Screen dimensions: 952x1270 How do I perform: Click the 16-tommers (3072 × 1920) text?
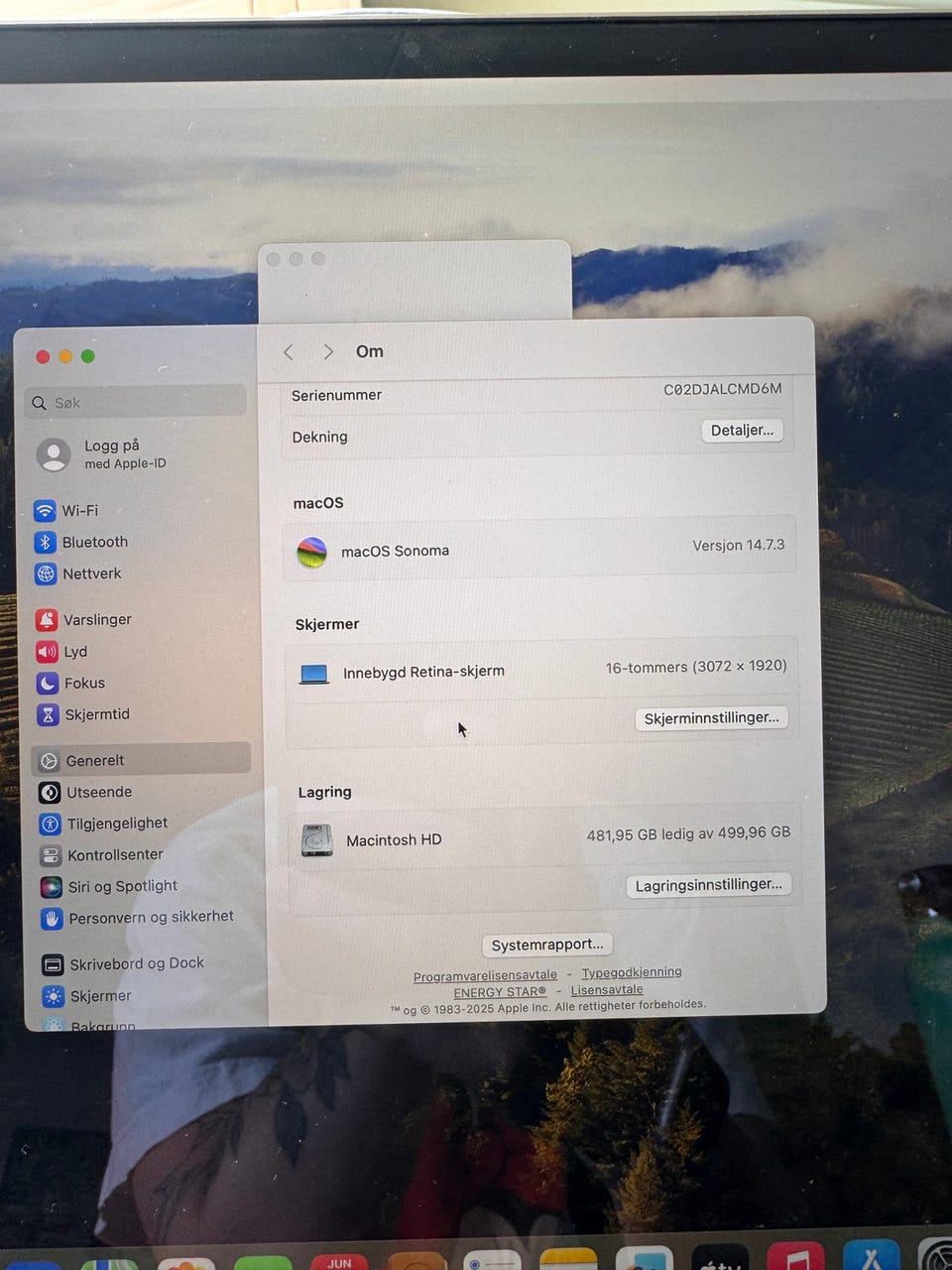pos(696,667)
